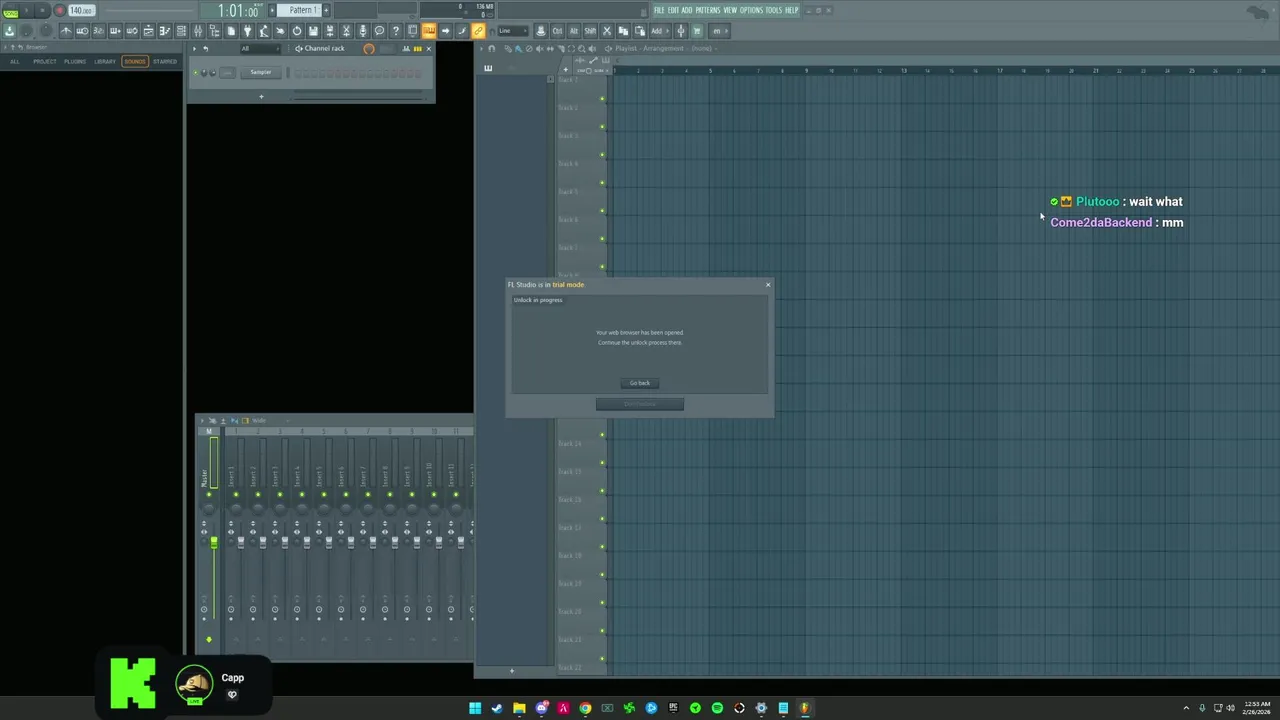1280x720 pixels.
Task: Click the tuning fork icon after Add
Action: pyautogui.click(x=681, y=31)
